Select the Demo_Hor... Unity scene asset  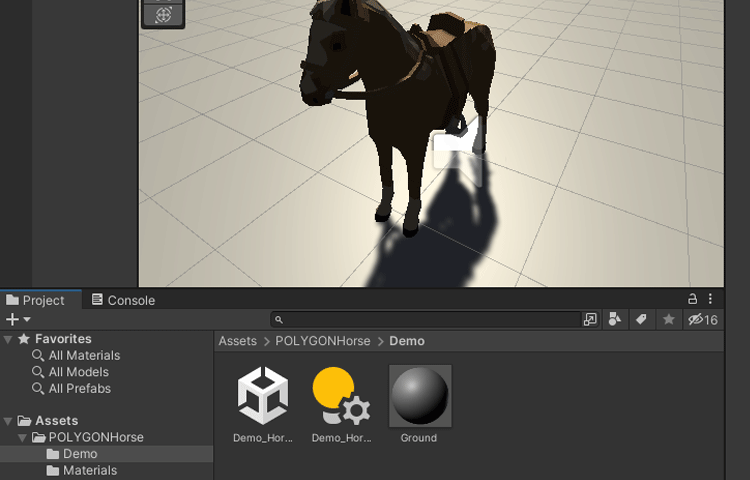click(x=263, y=404)
